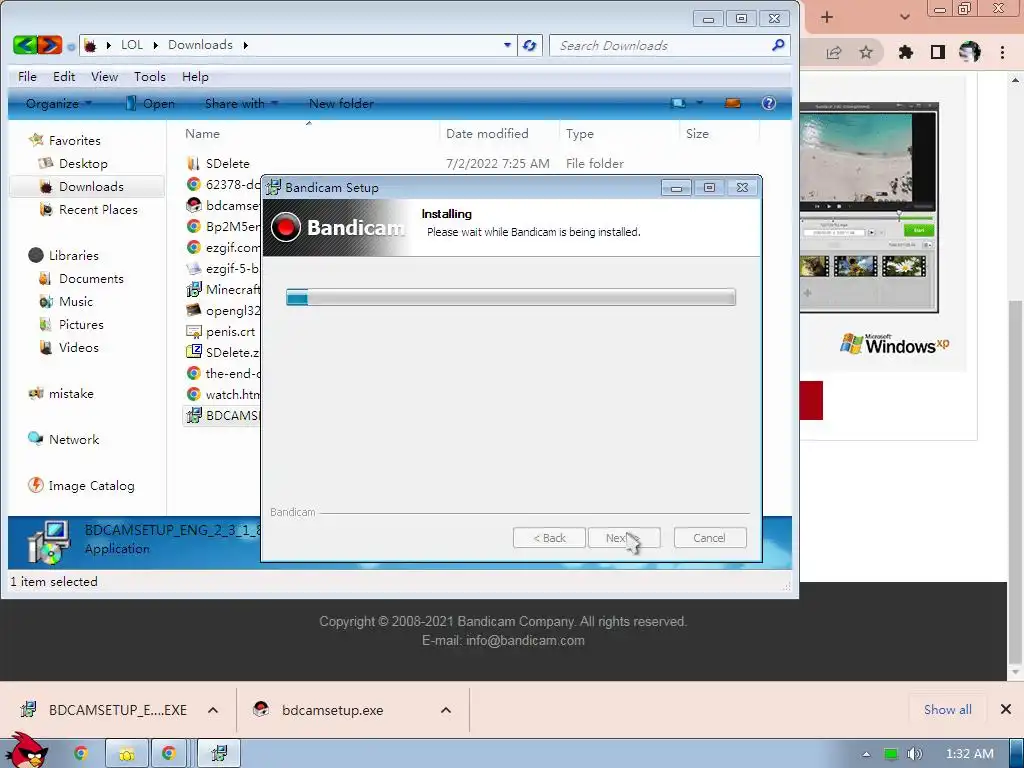Screen dimensions: 1024x768
Task: Click the Bandicam video editor screenshot thumbnail
Action: coord(869,208)
